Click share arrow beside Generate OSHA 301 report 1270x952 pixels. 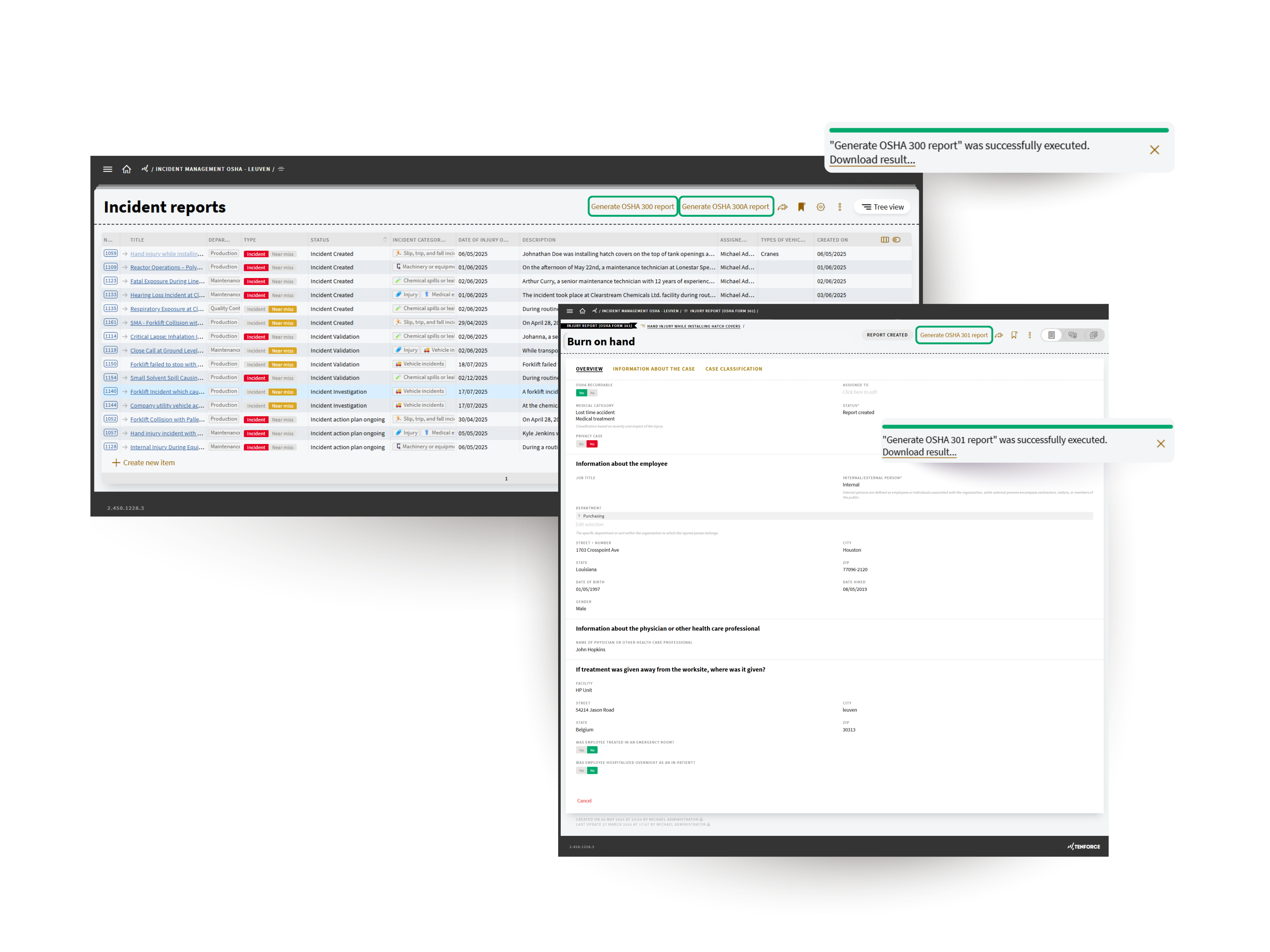999,335
